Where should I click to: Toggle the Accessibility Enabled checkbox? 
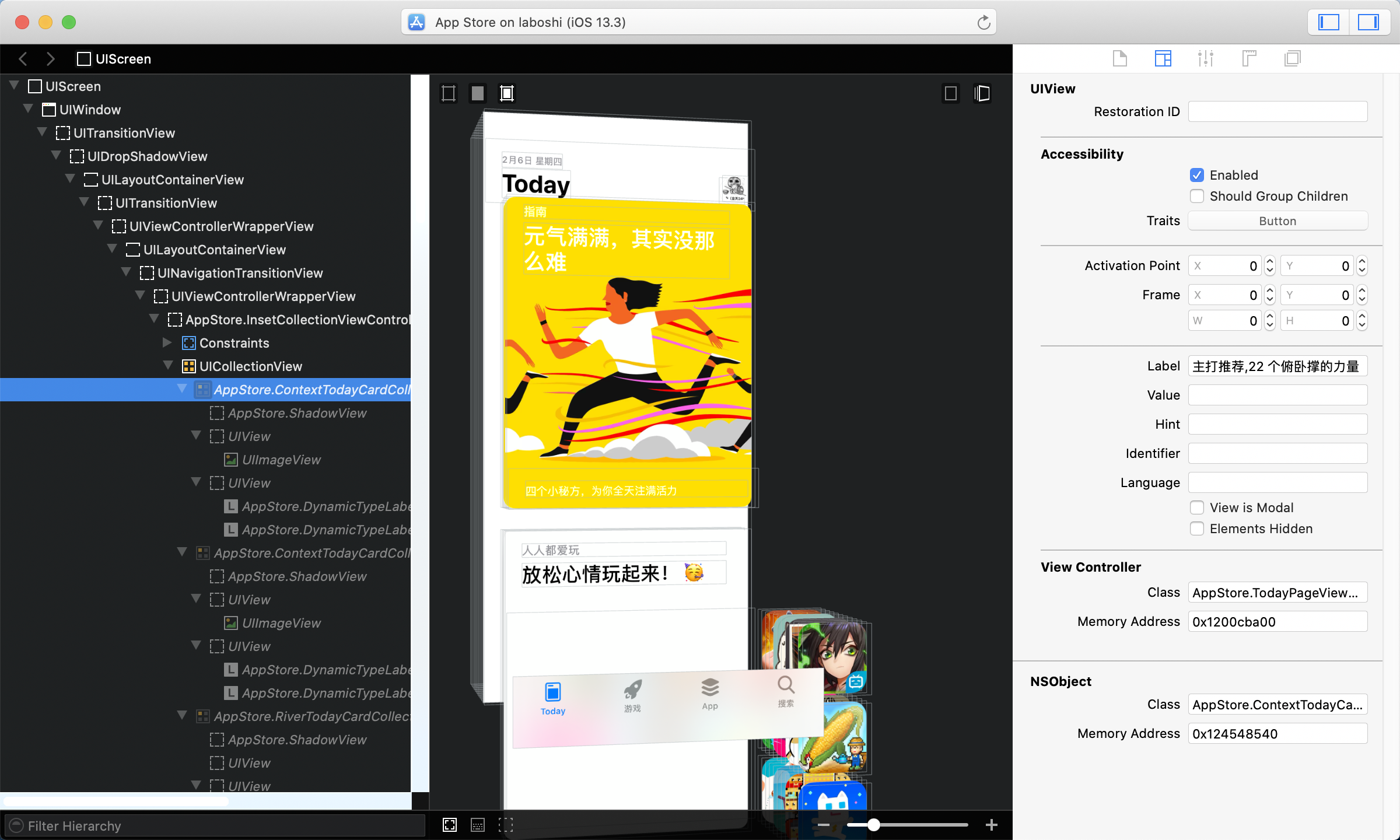point(1196,175)
